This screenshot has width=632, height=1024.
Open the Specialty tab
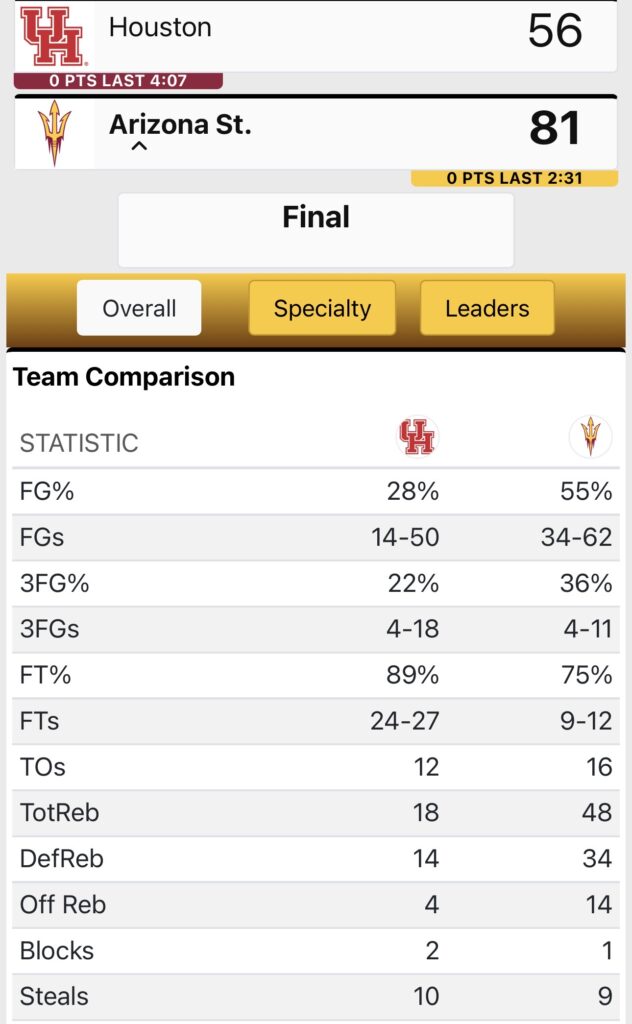point(322,308)
